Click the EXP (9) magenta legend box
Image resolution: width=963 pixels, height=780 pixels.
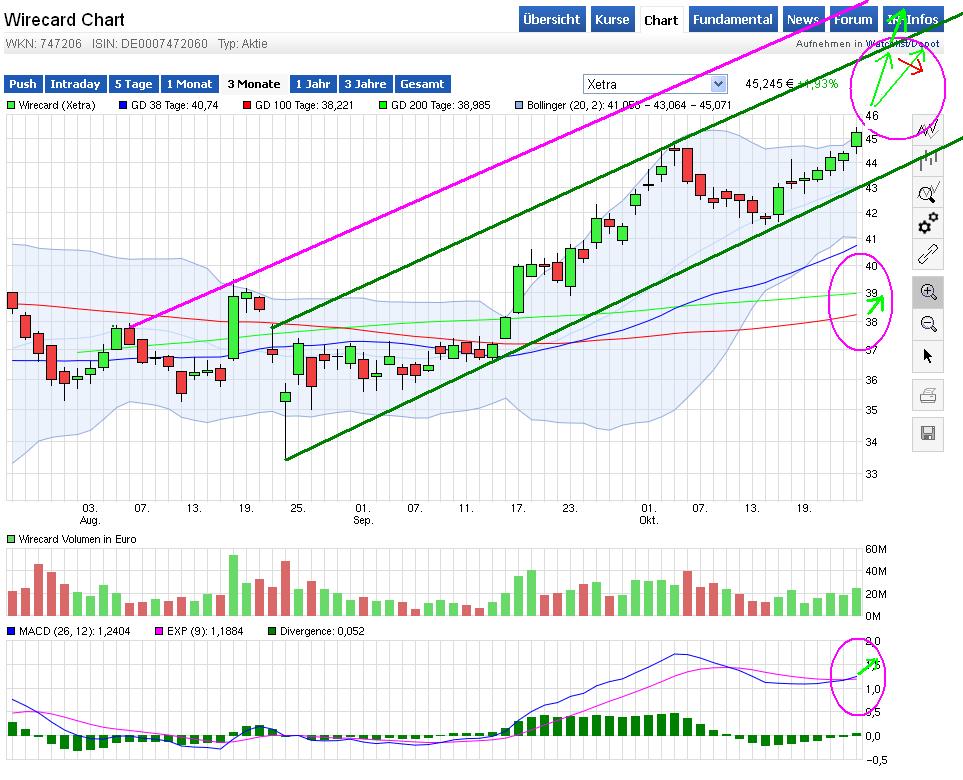coord(159,631)
